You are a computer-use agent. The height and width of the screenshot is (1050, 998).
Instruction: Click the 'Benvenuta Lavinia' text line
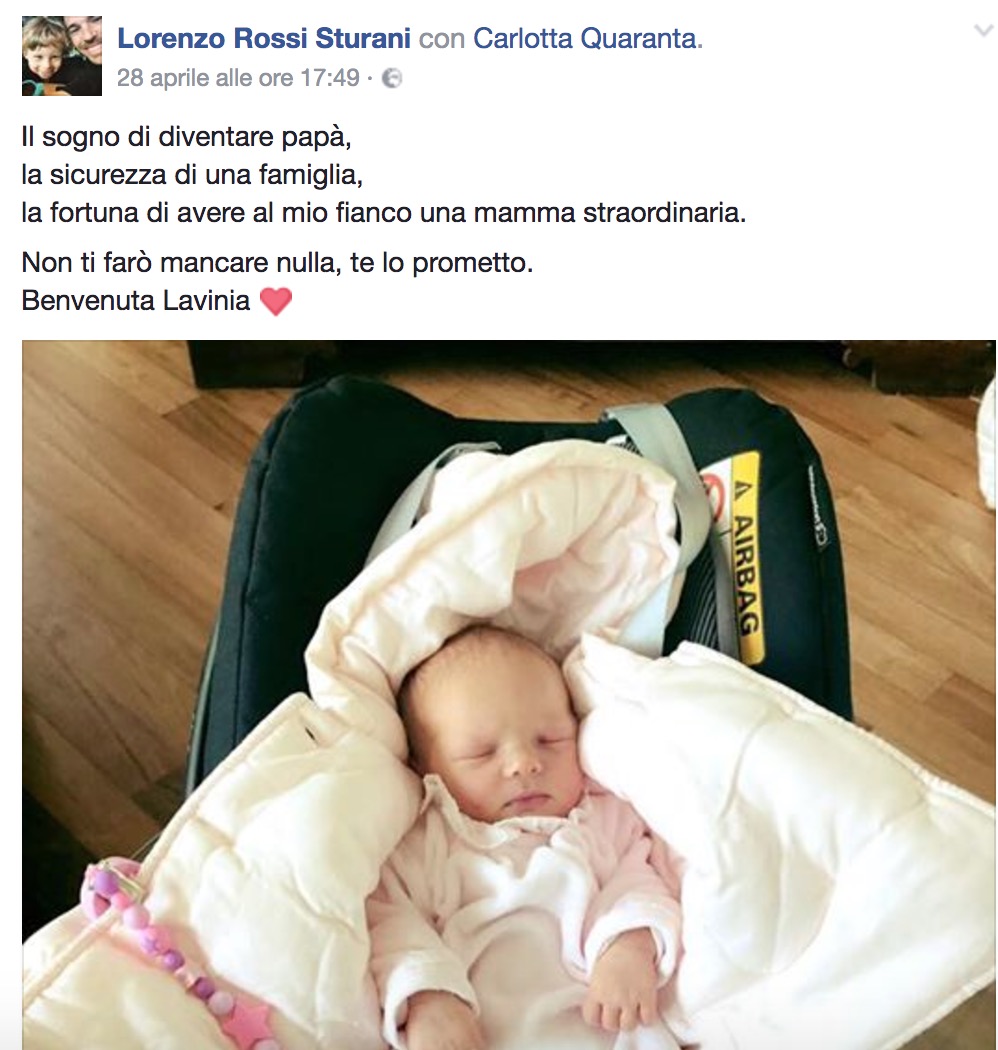136,300
